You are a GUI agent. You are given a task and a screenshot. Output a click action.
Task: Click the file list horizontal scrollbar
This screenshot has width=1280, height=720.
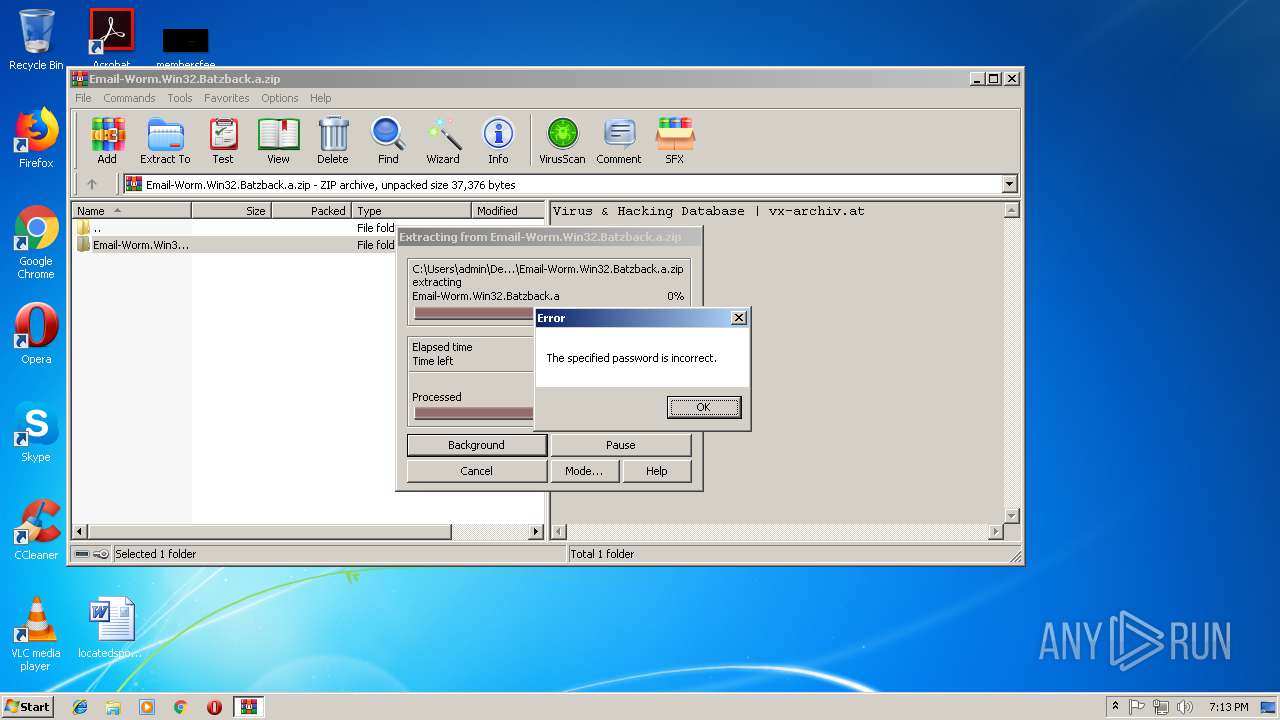click(x=270, y=532)
